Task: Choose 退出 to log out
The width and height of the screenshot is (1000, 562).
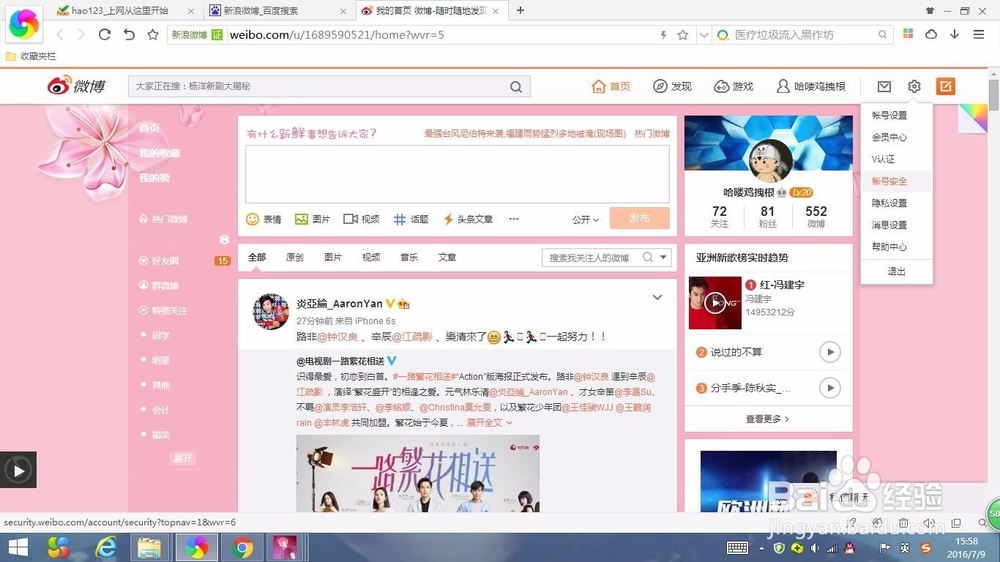Action: pyautogui.click(x=896, y=271)
